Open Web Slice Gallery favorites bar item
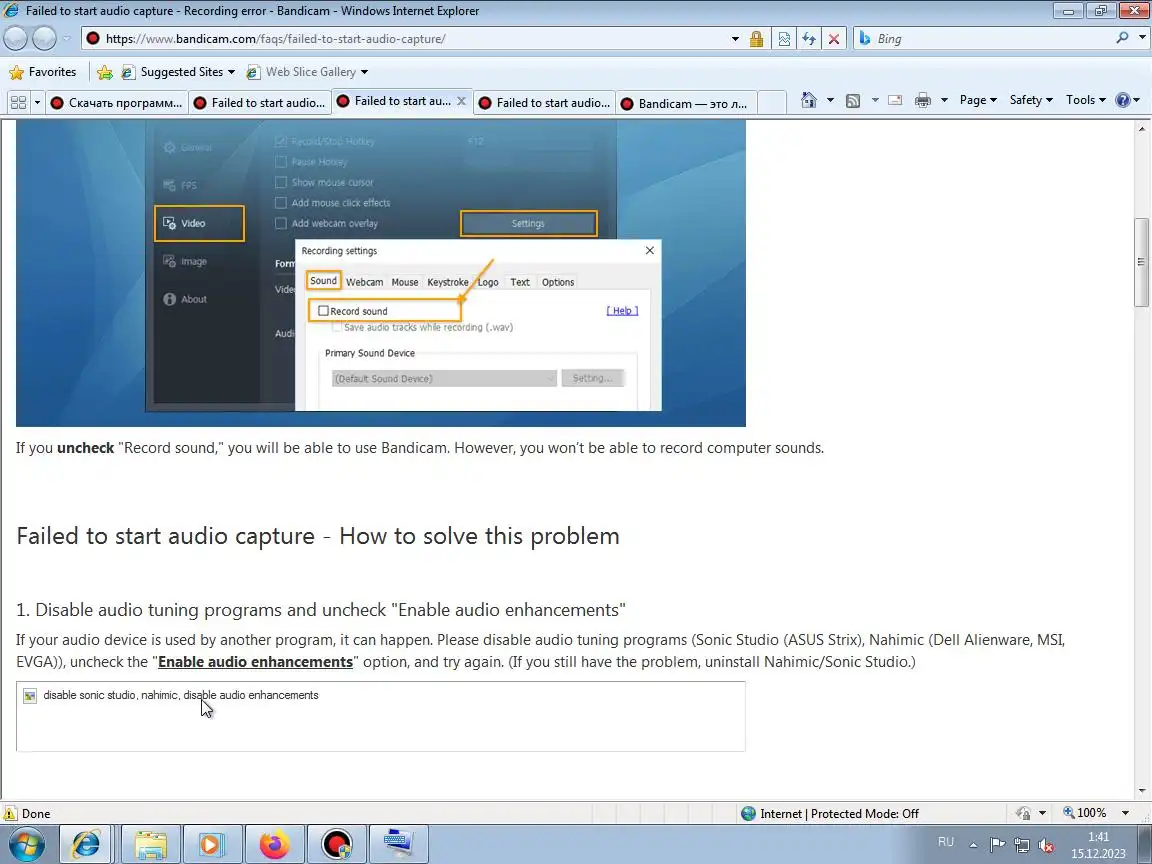 pos(307,72)
